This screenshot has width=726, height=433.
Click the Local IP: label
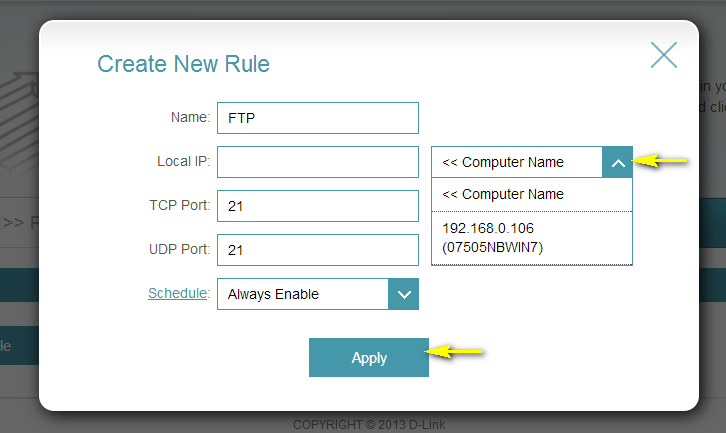183,161
